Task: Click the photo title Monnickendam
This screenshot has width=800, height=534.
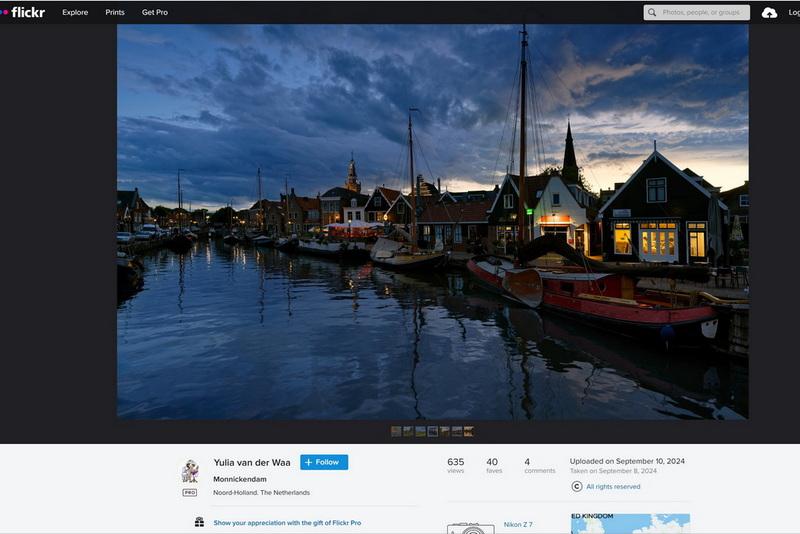Action: [240, 479]
